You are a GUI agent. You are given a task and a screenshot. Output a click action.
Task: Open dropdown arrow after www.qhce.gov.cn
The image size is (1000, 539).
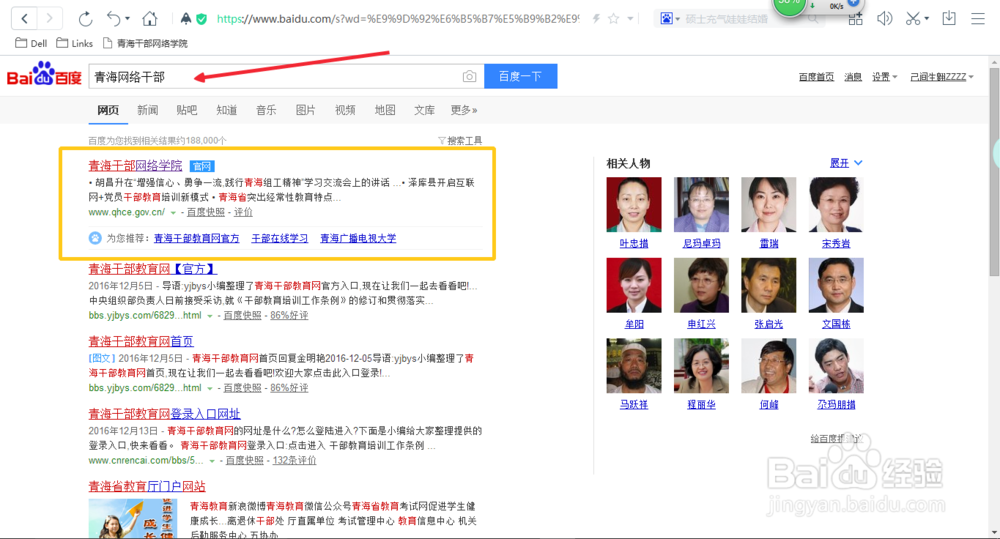[173, 212]
